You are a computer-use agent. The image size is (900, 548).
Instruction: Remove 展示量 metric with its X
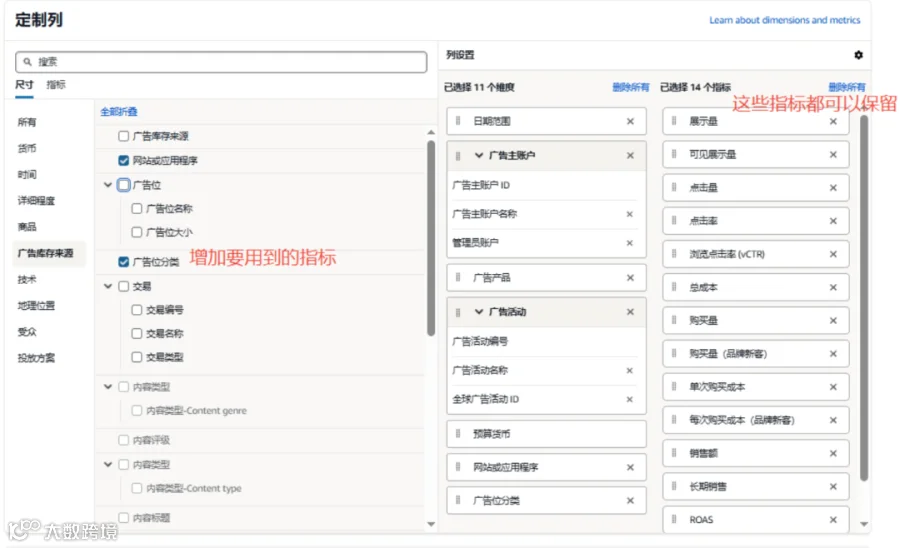(x=833, y=122)
